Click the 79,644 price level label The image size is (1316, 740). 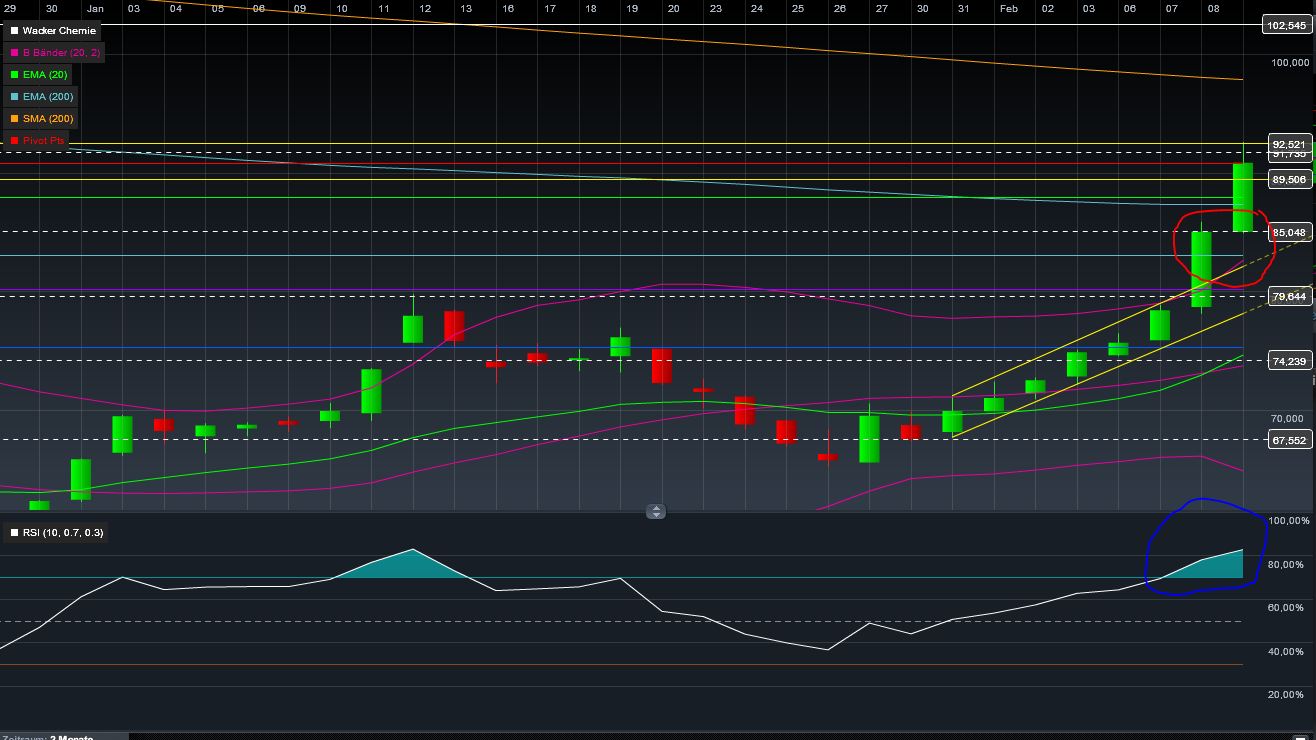[x=1287, y=296]
